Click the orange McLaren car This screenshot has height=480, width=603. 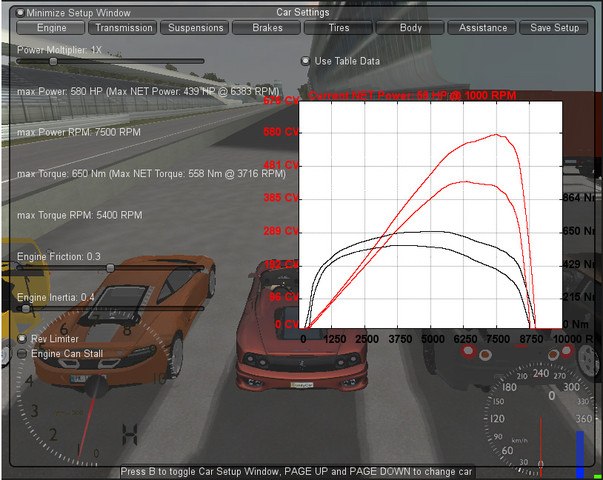tap(123, 323)
